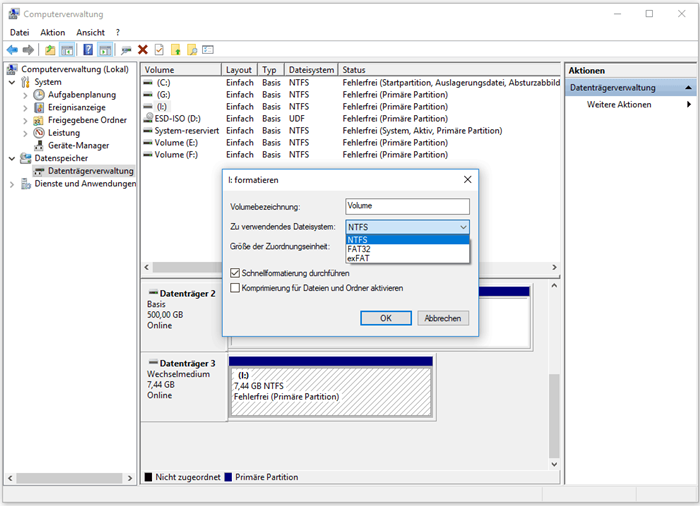Click the Typ column header

(x=271, y=70)
